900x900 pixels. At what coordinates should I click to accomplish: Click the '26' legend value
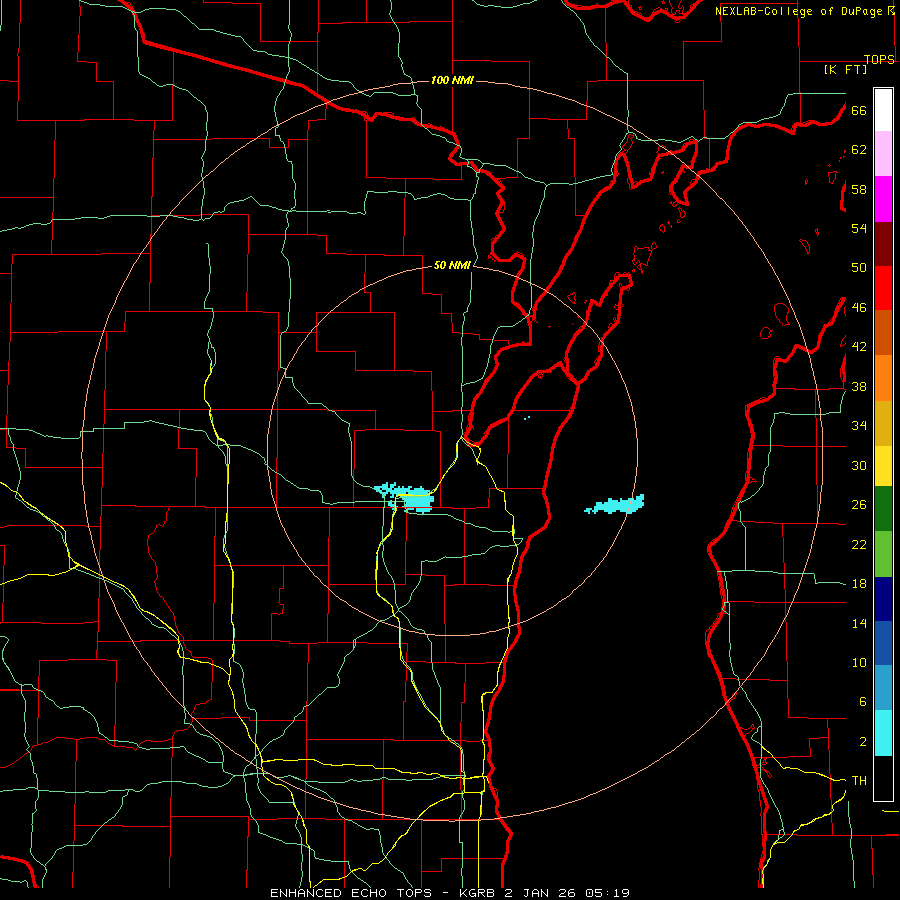click(x=859, y=505)
